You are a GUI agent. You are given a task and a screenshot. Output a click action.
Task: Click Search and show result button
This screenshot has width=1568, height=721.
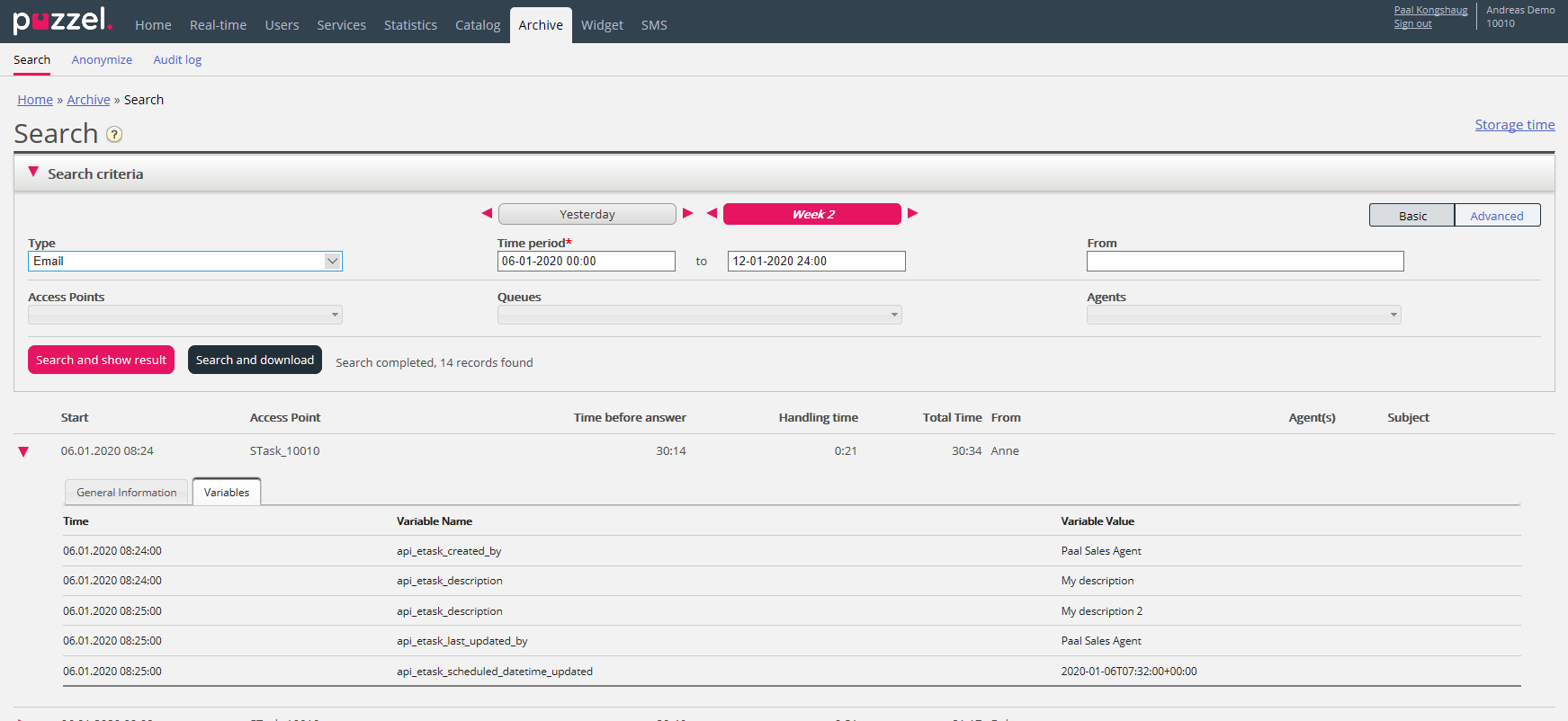click(x=101, y=360)
